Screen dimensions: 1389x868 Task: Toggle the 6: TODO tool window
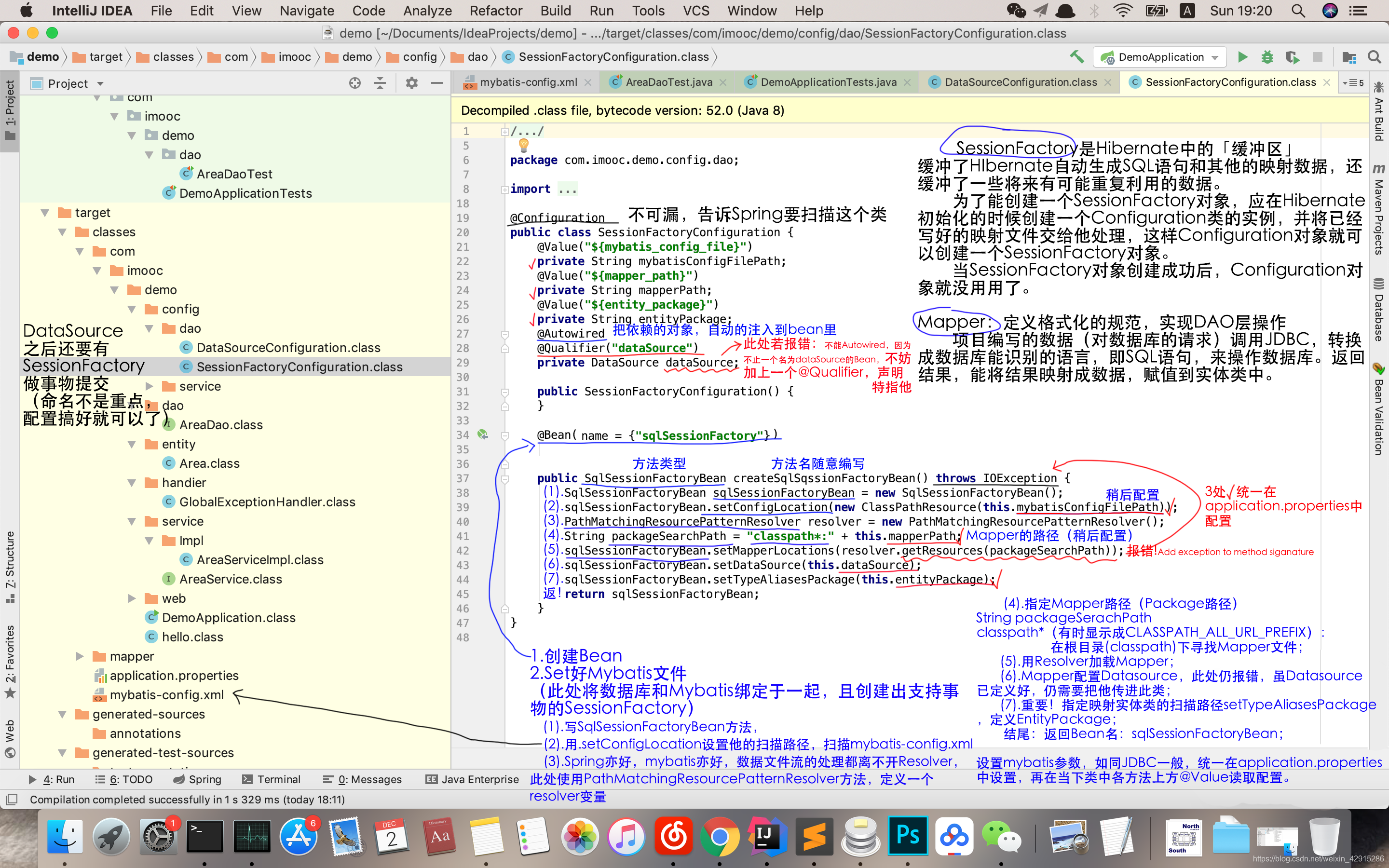click(x=124, y=779)
